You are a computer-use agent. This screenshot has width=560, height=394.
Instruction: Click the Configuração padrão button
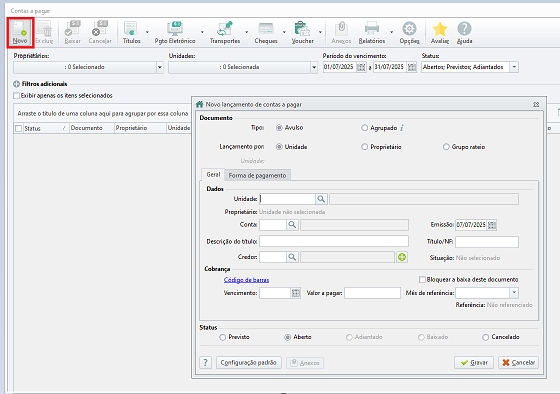(249, 363)
